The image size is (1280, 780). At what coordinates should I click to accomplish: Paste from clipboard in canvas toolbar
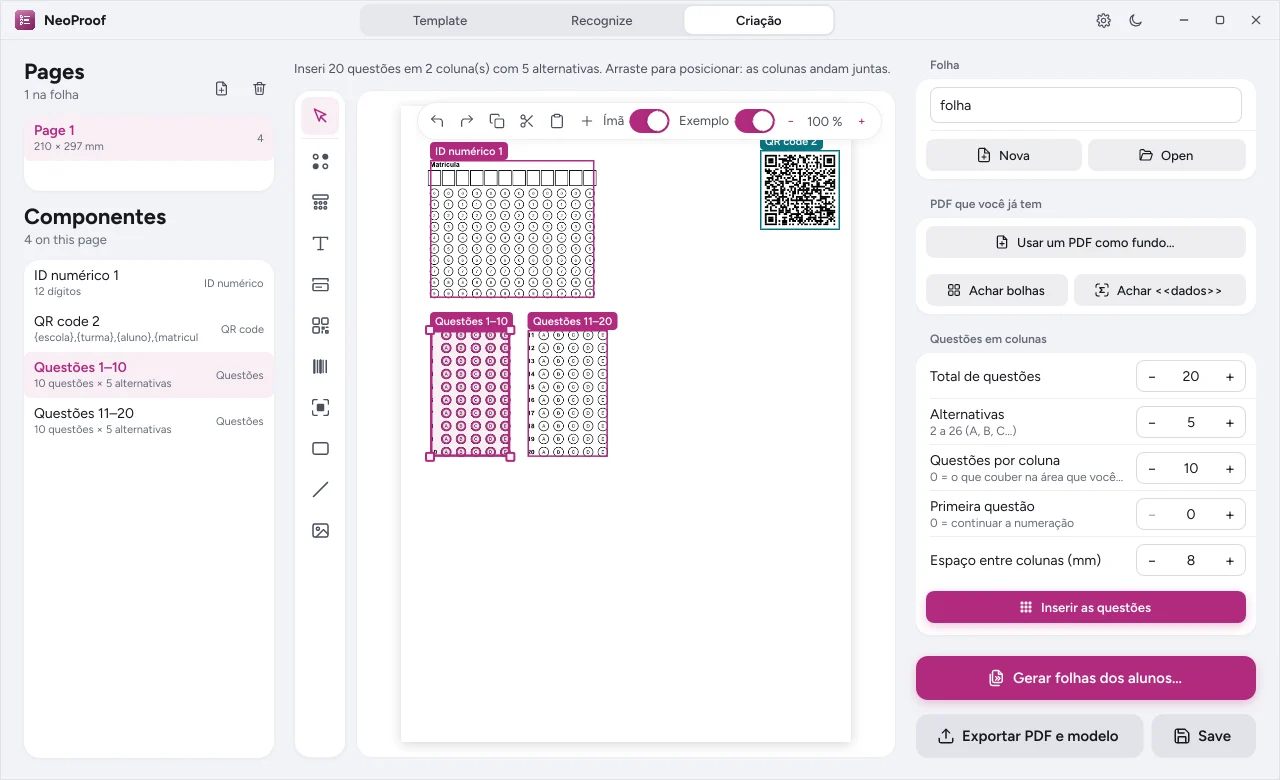coord(557,121)
